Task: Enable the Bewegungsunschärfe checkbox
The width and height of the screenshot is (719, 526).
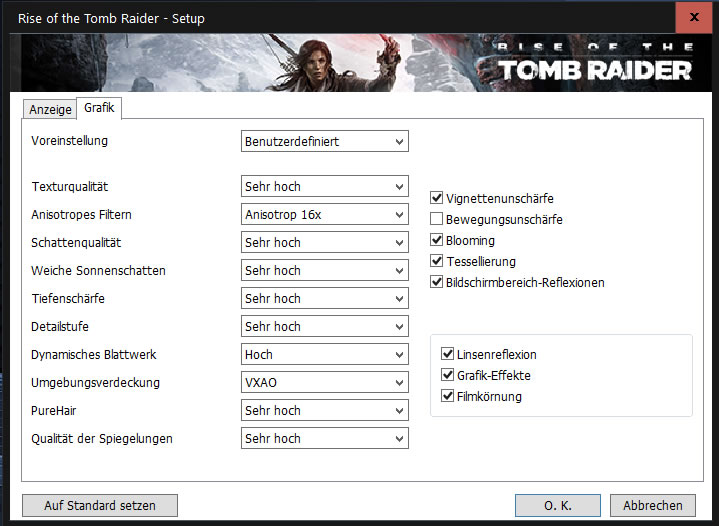Action: click(x=436, y=219)
